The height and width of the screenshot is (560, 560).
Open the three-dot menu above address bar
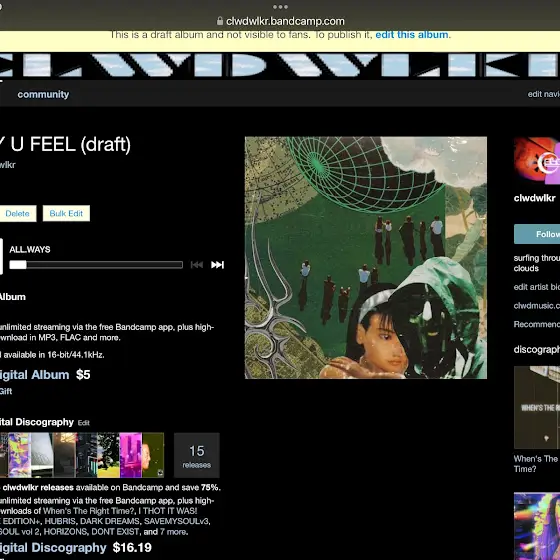[280, 7]
